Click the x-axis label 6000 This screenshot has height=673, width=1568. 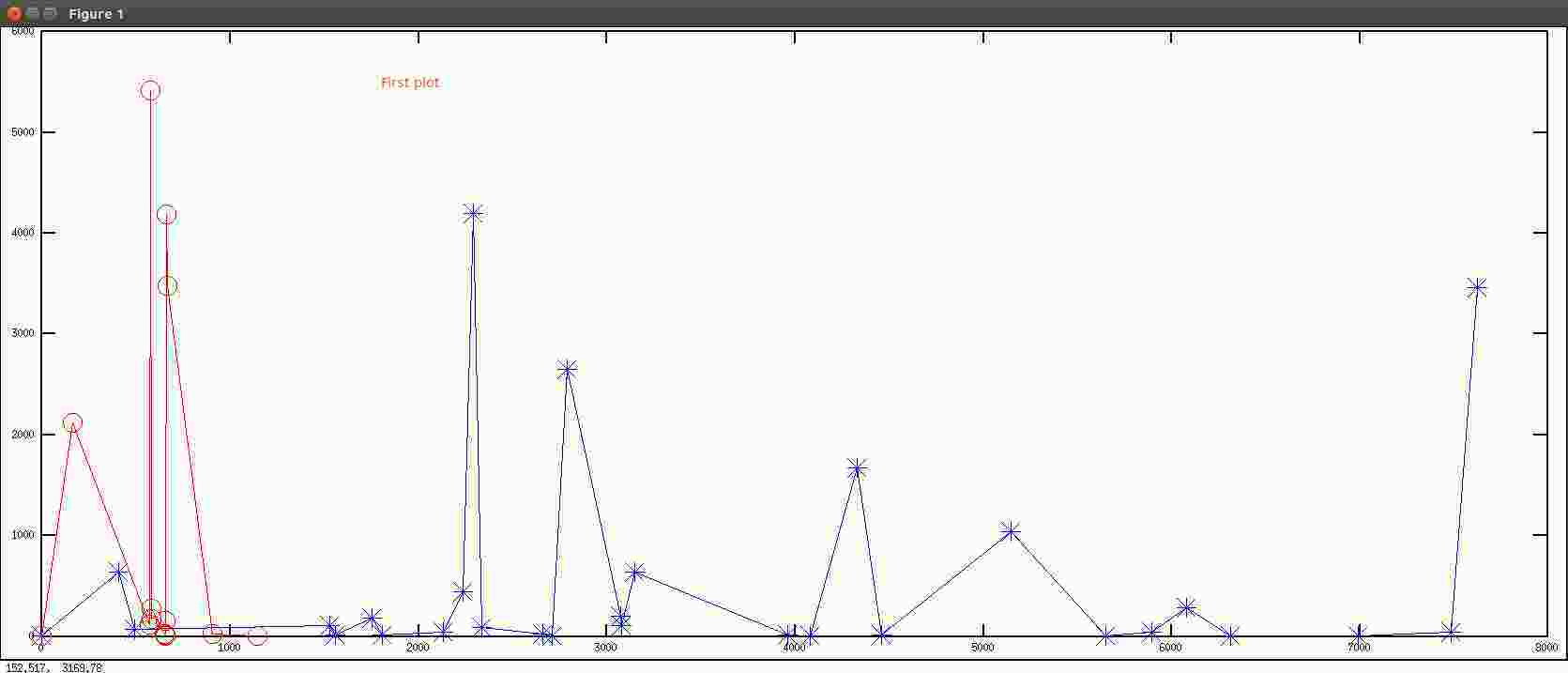pos(1170,648)
